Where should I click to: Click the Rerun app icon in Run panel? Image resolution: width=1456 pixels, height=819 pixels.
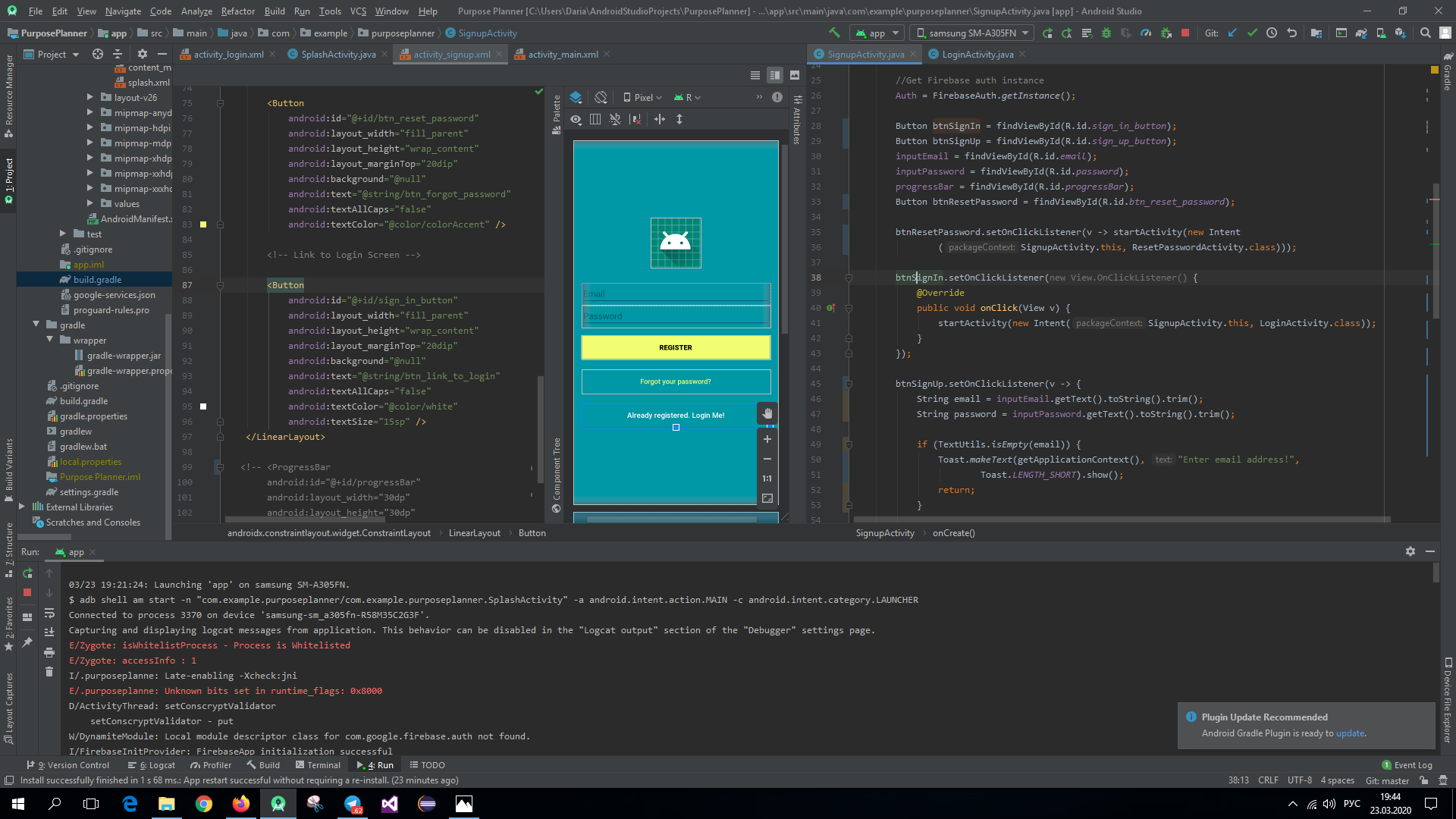click(x=27, y=573)
